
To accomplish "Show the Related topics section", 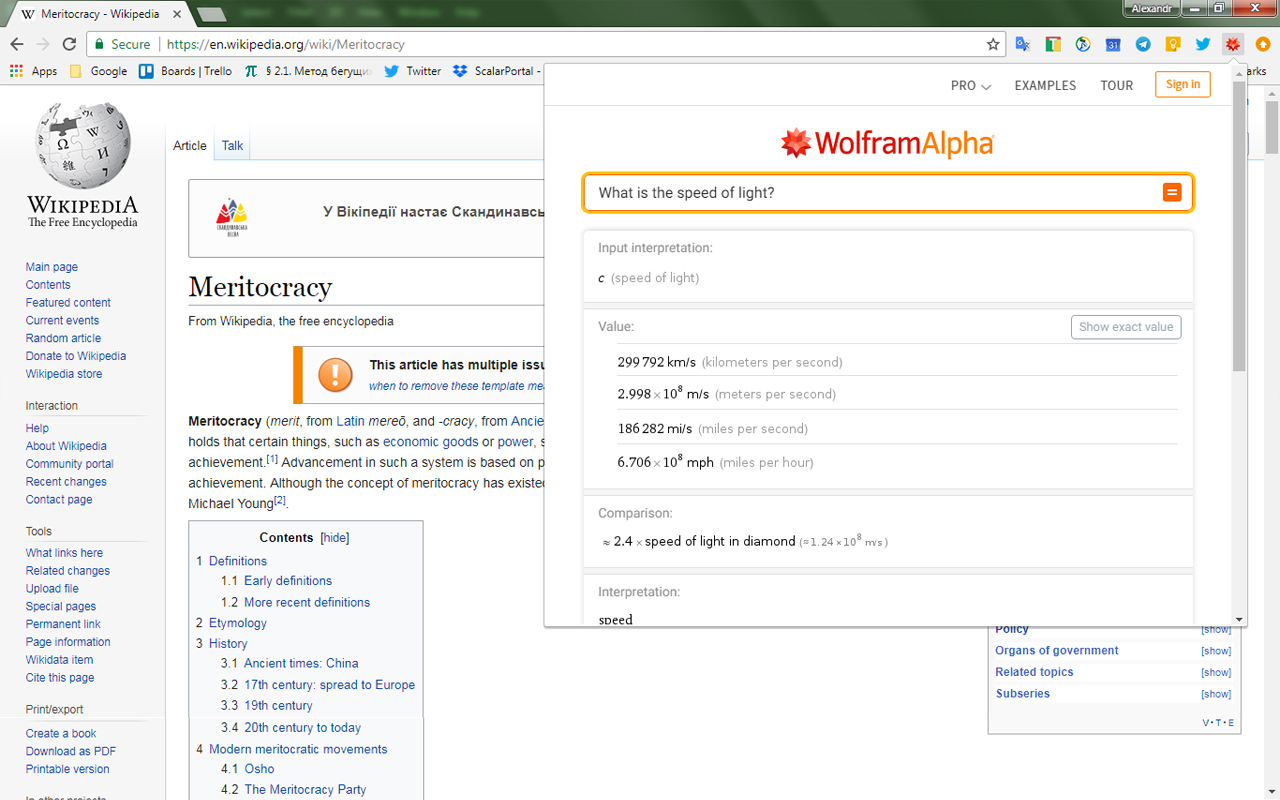I will pos(1216,673).
